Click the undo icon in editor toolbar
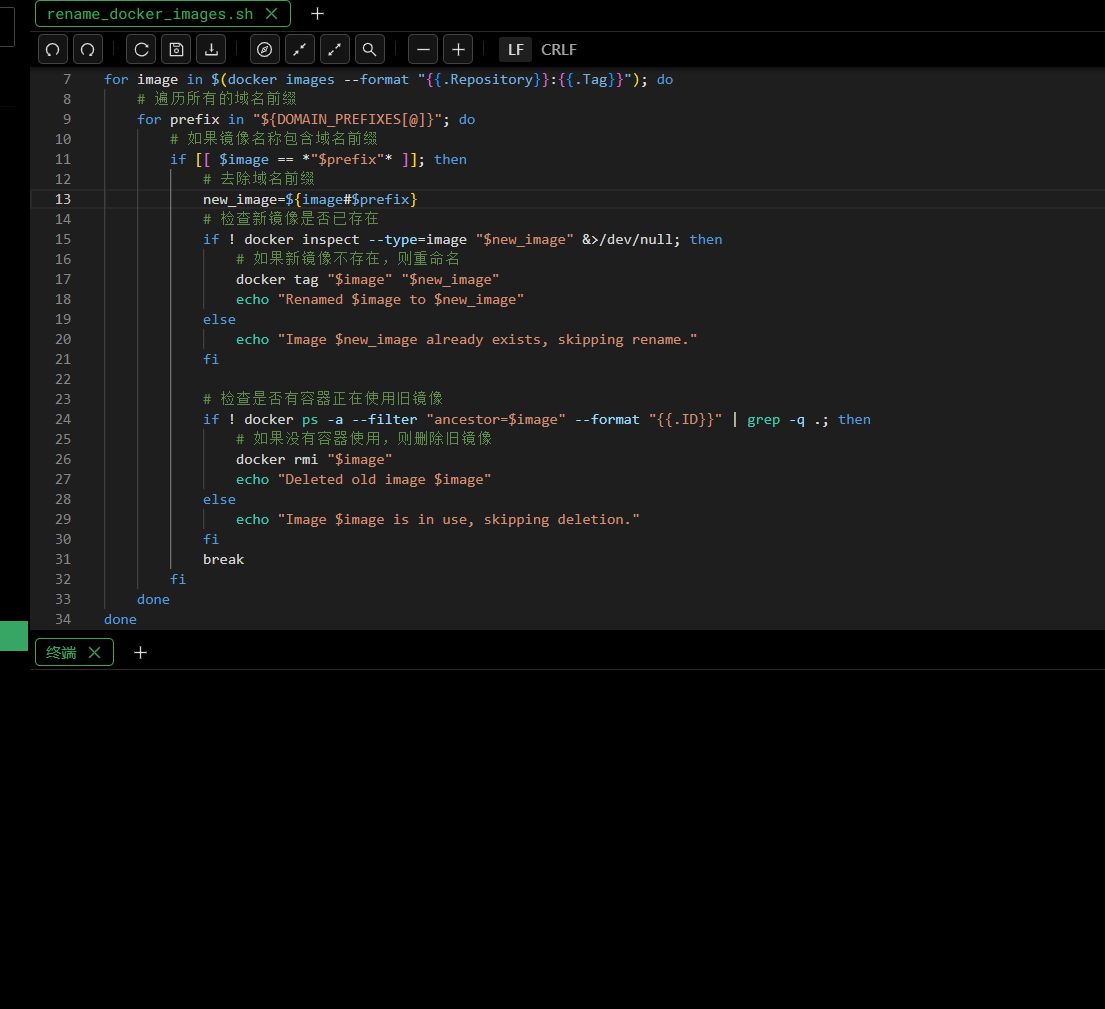Image resolution: width=1105 pixels, height=1009 pixels. pyautogui.click(x=53, y=49)
